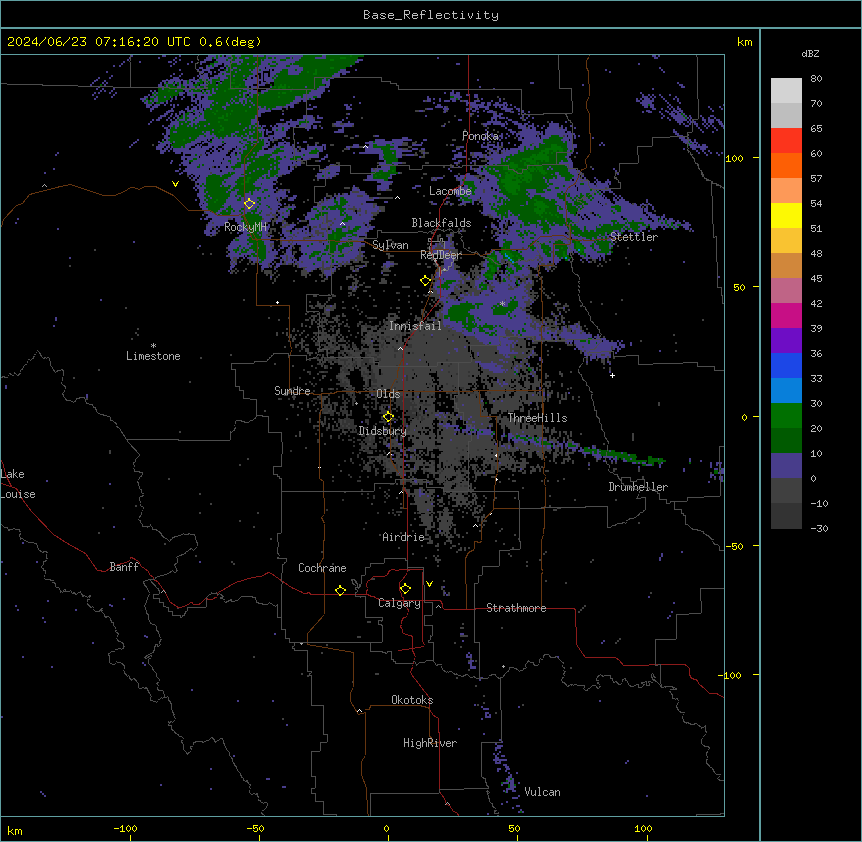The height and width of the screenshot is (842, 862).
Task: Click the 80 value in the dBZ legend
Action: click(x=816, y=79)
